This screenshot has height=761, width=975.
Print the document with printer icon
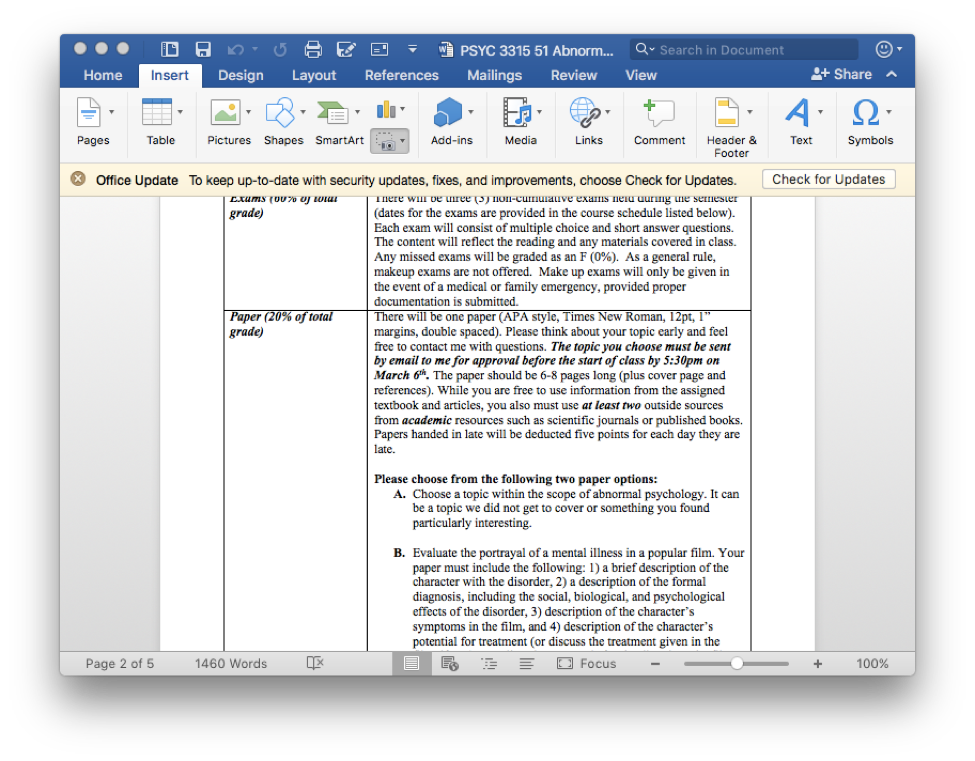[313, 49]
